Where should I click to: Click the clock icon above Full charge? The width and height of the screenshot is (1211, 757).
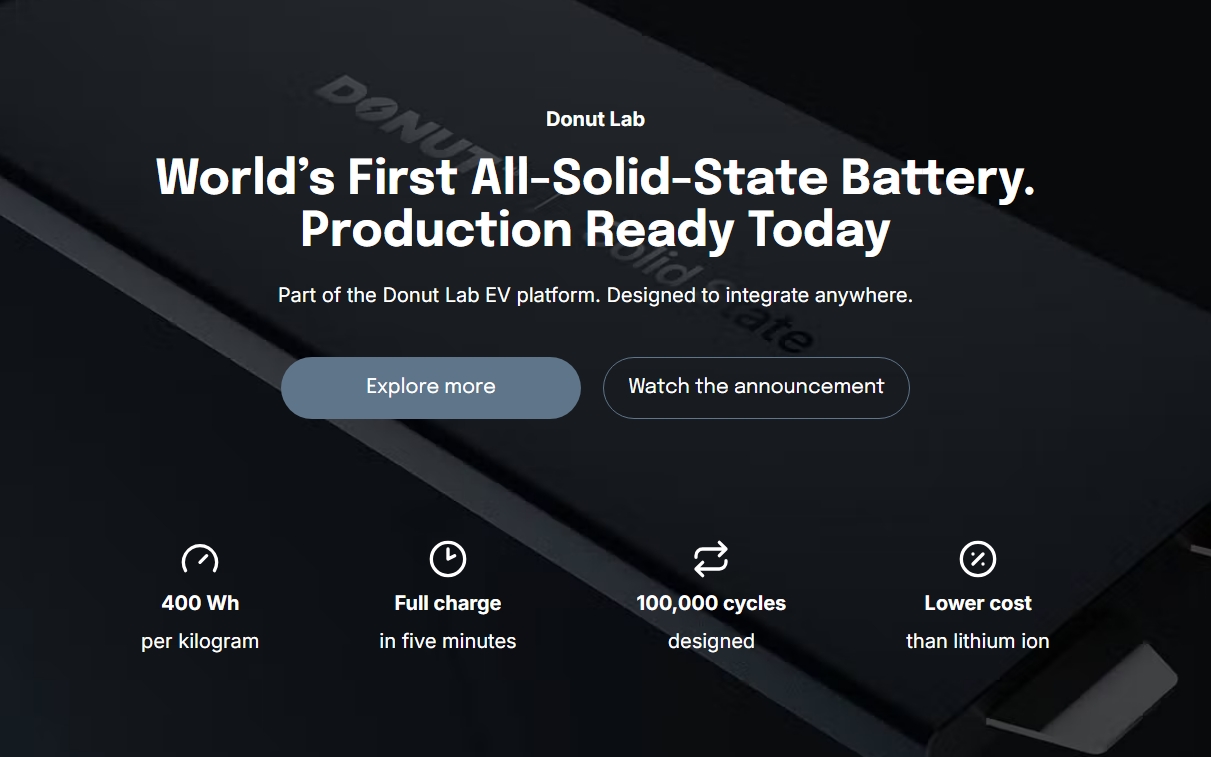[448, 559]
